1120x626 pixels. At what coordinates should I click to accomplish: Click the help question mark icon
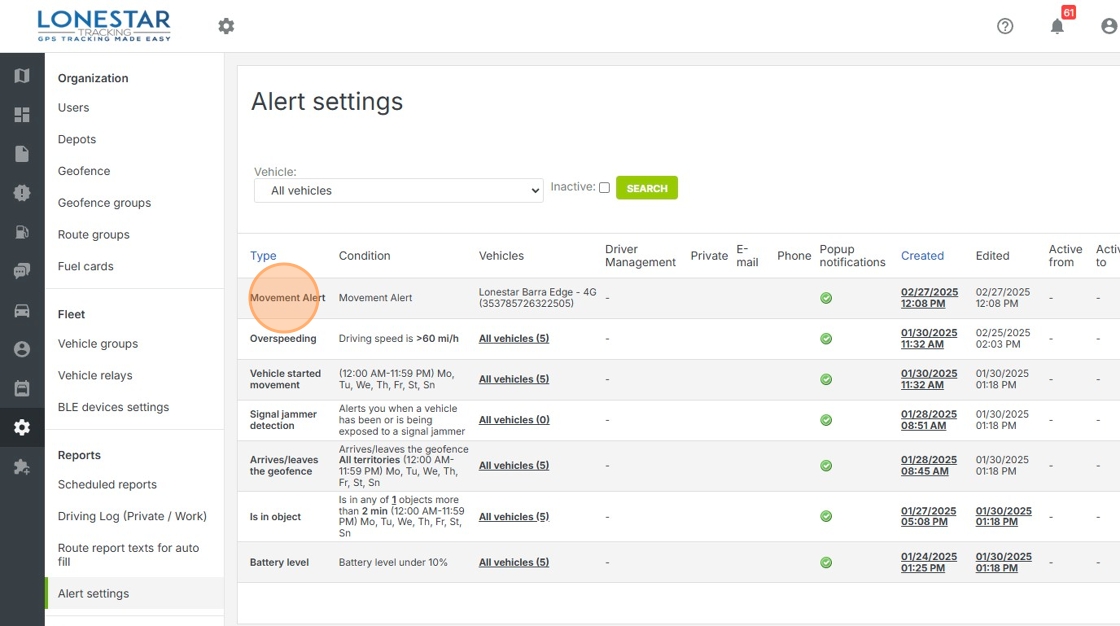pyautogui.click(x=1005, y=26)
